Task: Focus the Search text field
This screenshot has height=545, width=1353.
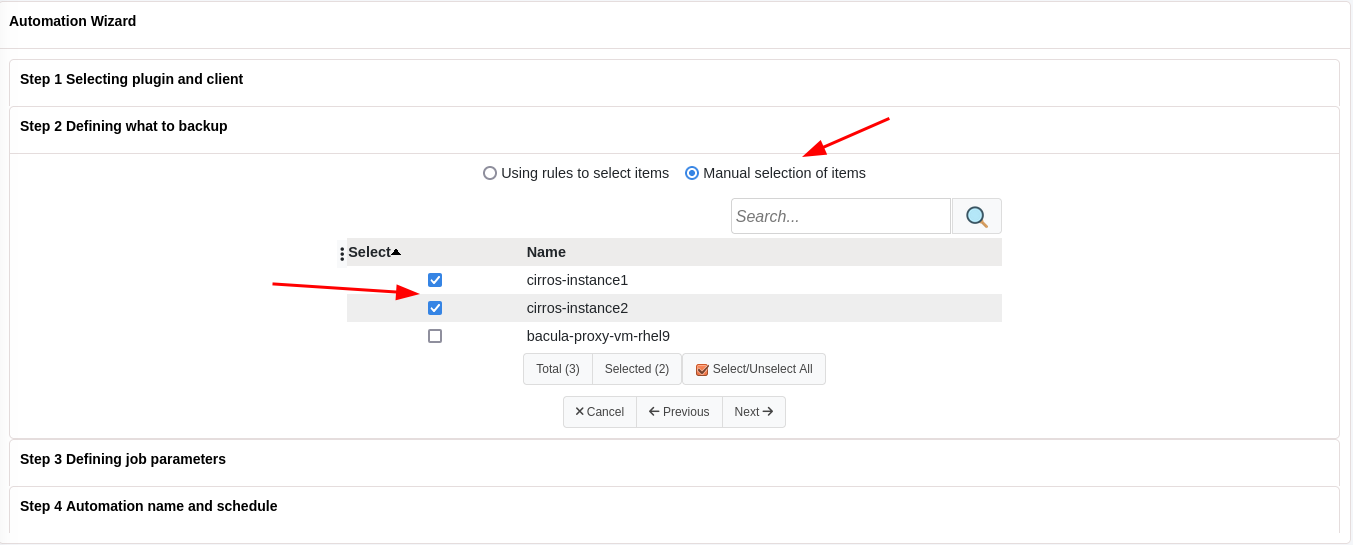Action: pyautogui.click(x=840, y=216)
